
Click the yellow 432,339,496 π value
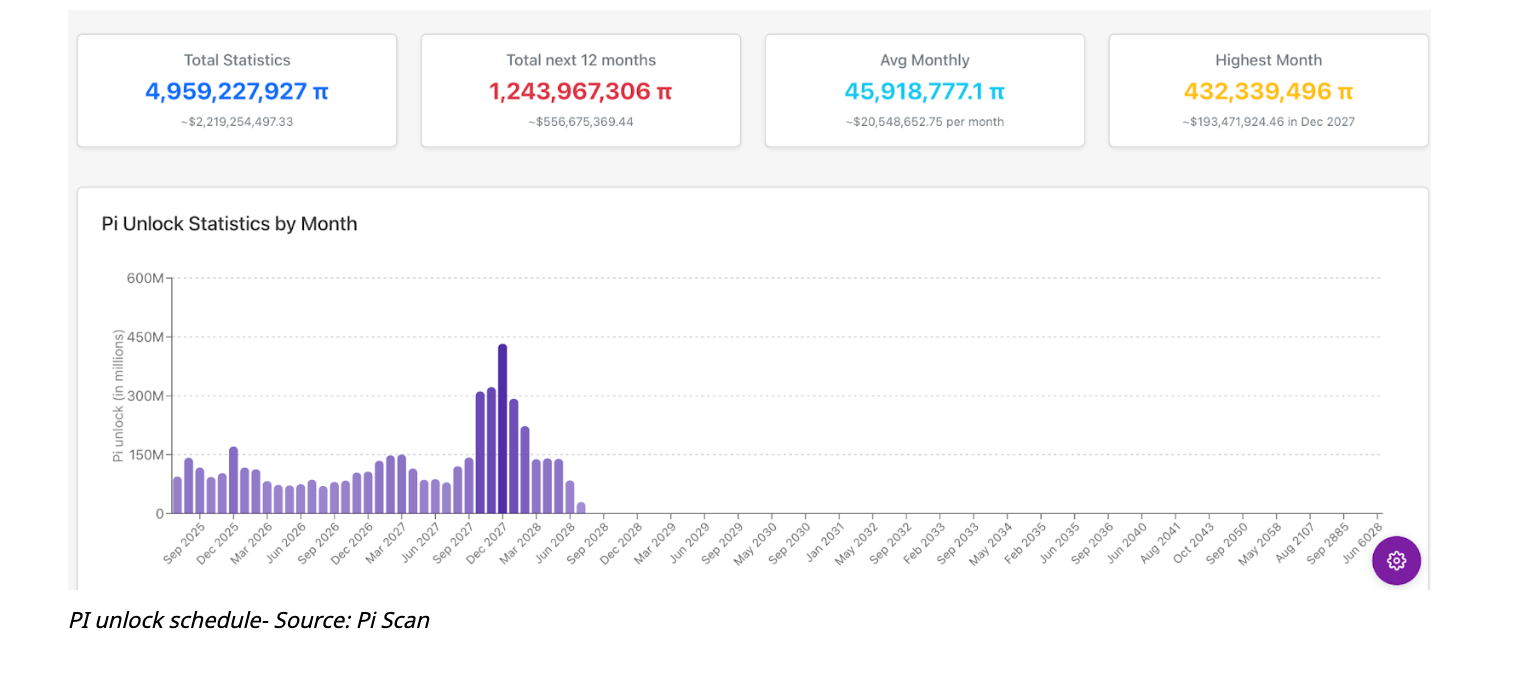1268,92
